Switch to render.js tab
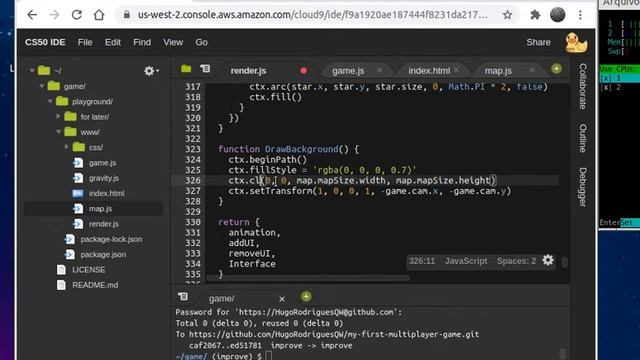640x360 pixels. (248, 71)
